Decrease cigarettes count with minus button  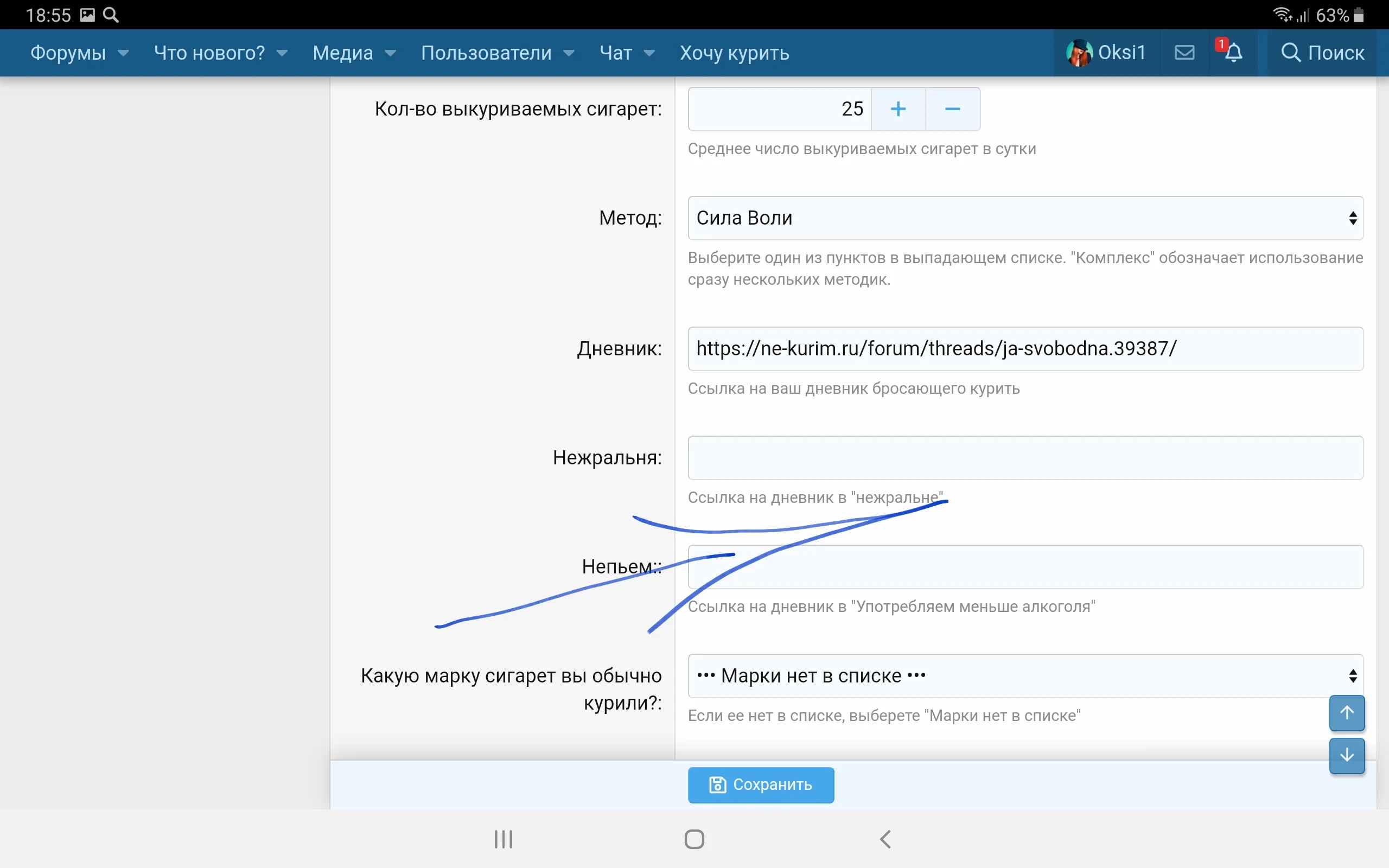click(x=952, y=108)
